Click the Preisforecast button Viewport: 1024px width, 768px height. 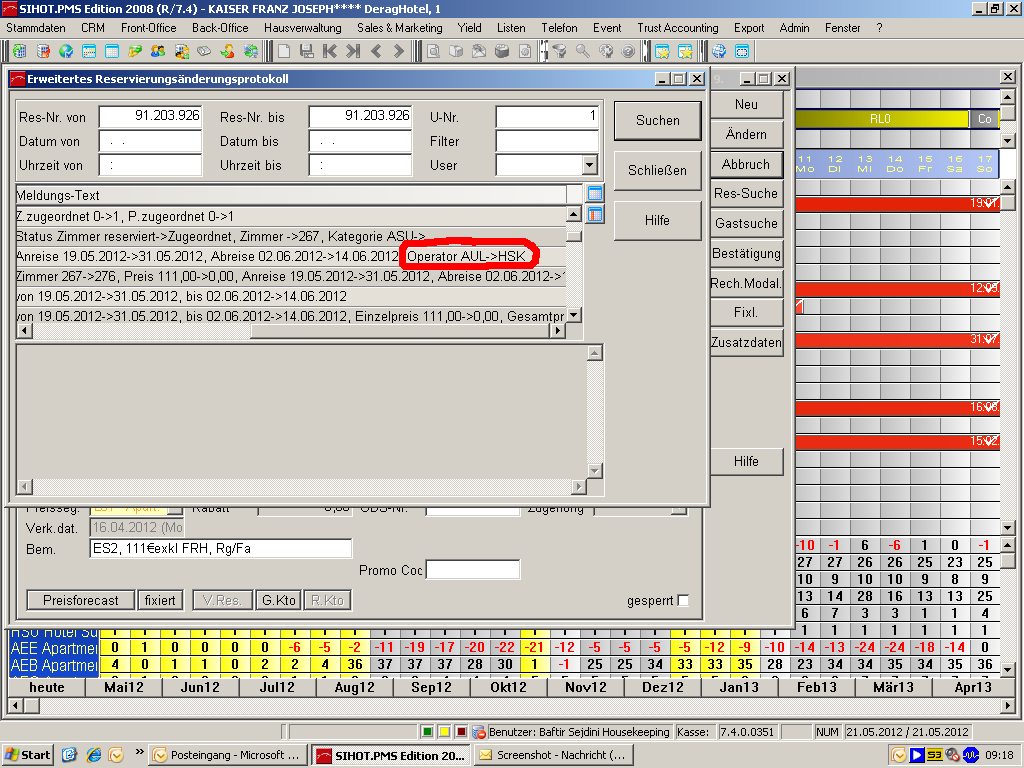81,601
